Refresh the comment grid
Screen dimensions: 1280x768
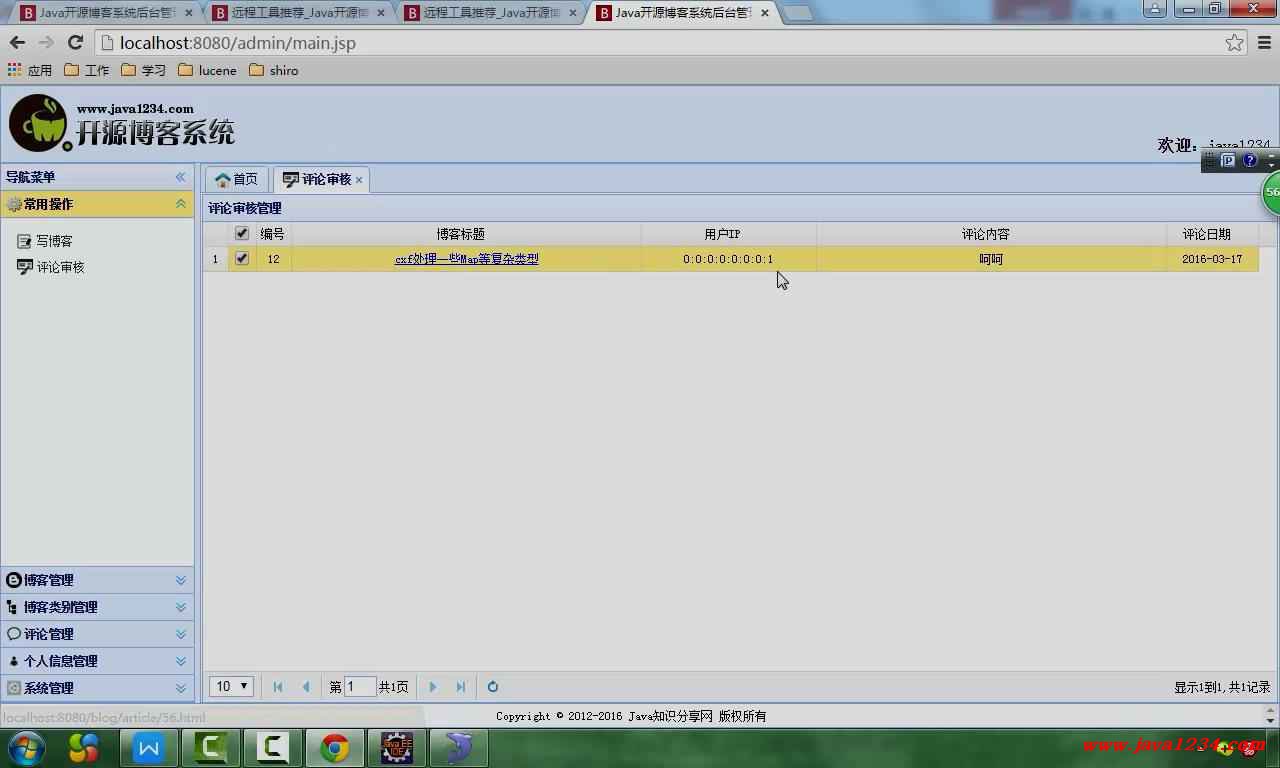pos(493,687)
